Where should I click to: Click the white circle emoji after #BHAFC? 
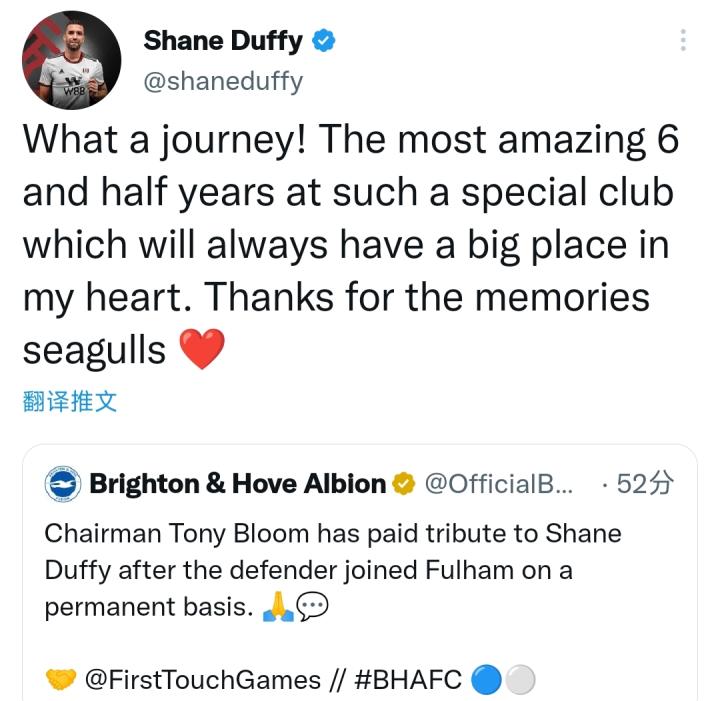tap(520, 679)
